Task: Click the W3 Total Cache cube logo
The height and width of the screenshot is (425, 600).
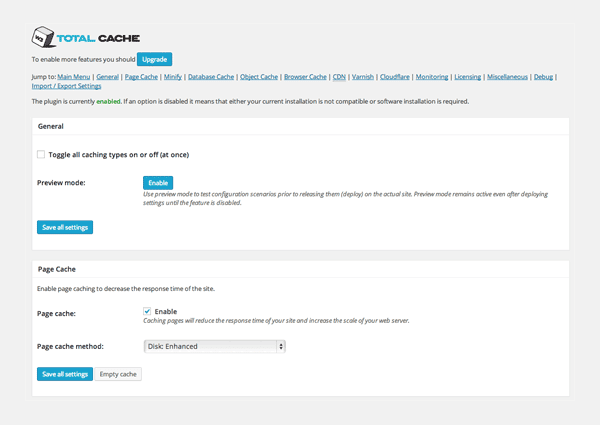Action: pyautogui.click(x=43, y=37)
